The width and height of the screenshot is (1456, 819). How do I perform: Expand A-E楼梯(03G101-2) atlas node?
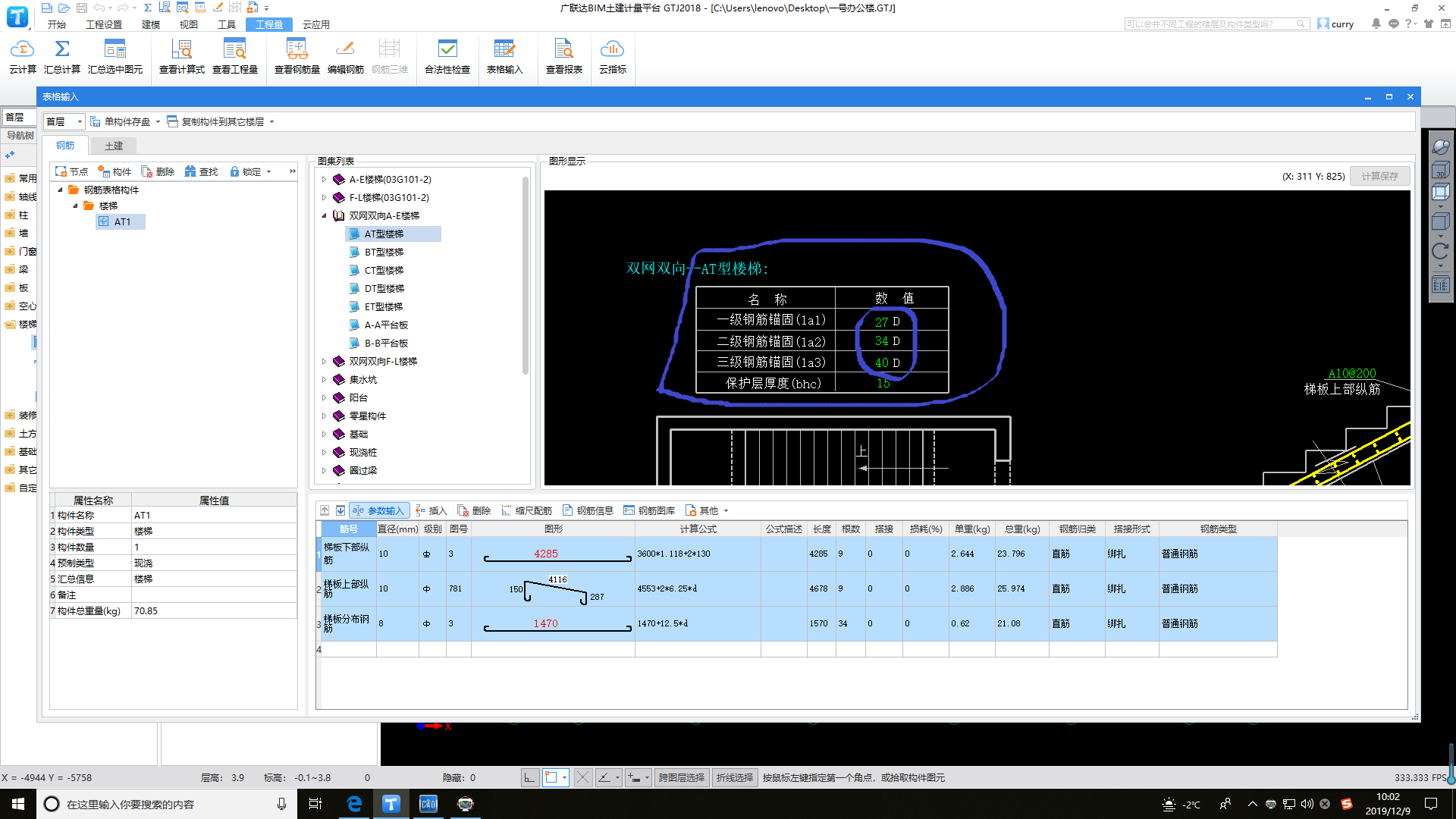(324, 180)
